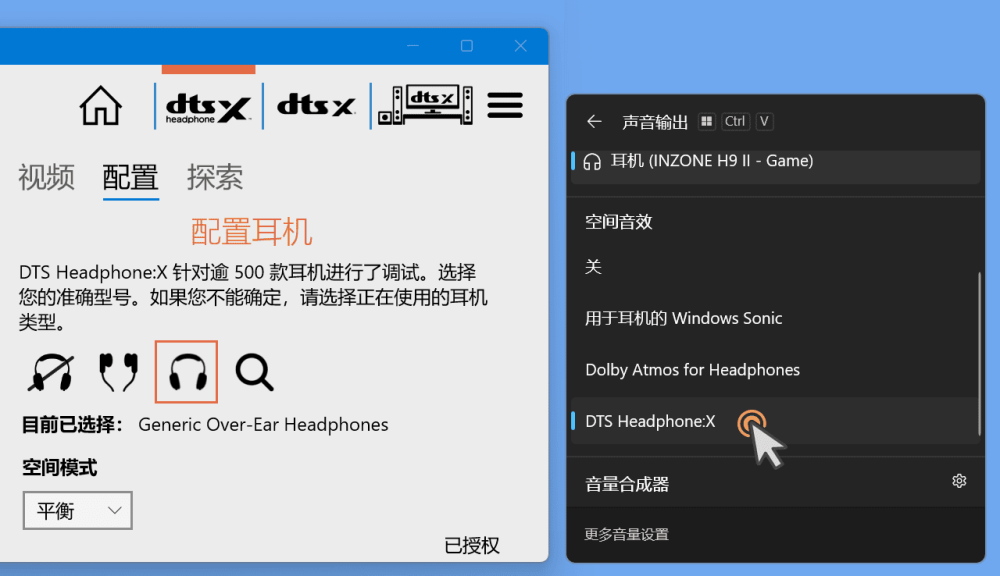Close the DTS app window
Viewport: 1000px width, 576px height.
pos(520,46)
